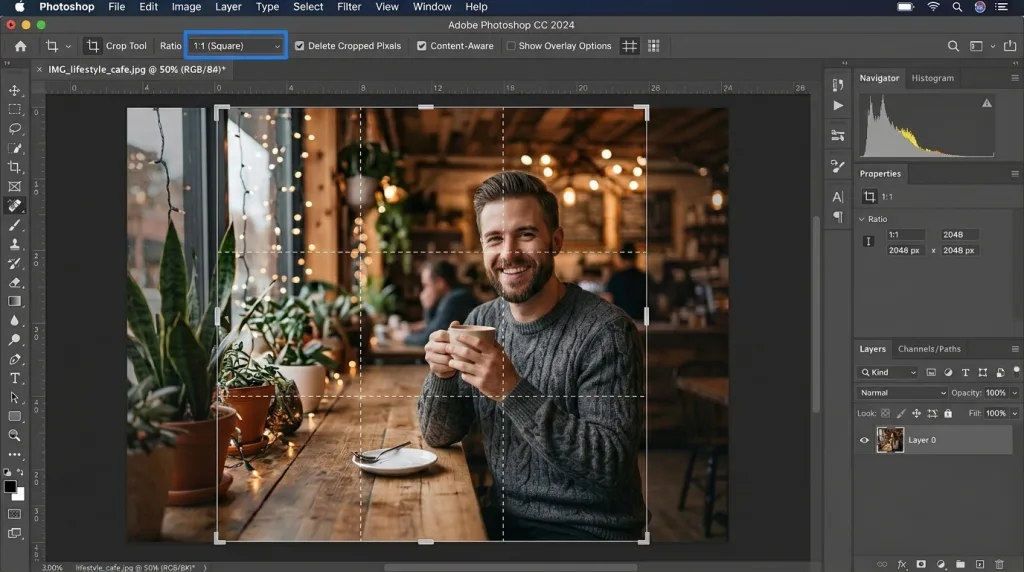The height and width of the screenshot is (572, 1024).
Task: Click the Create new group folder icon
Action: tap(960, 564)
